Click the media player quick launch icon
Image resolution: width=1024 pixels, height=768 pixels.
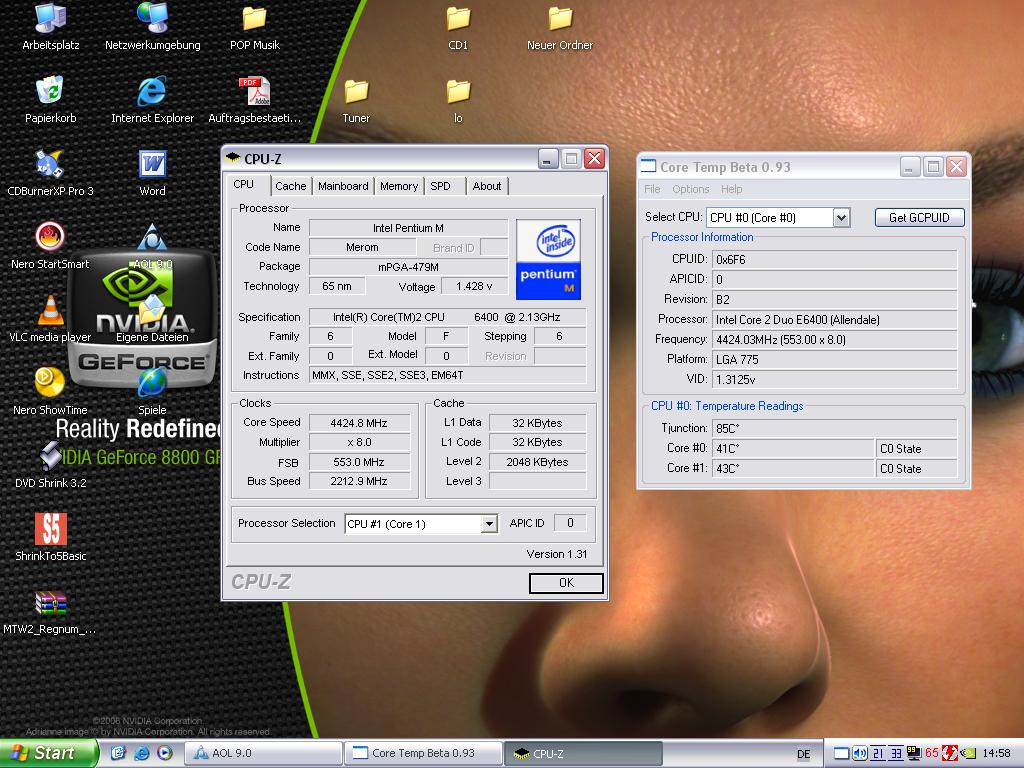click(164, 753)
